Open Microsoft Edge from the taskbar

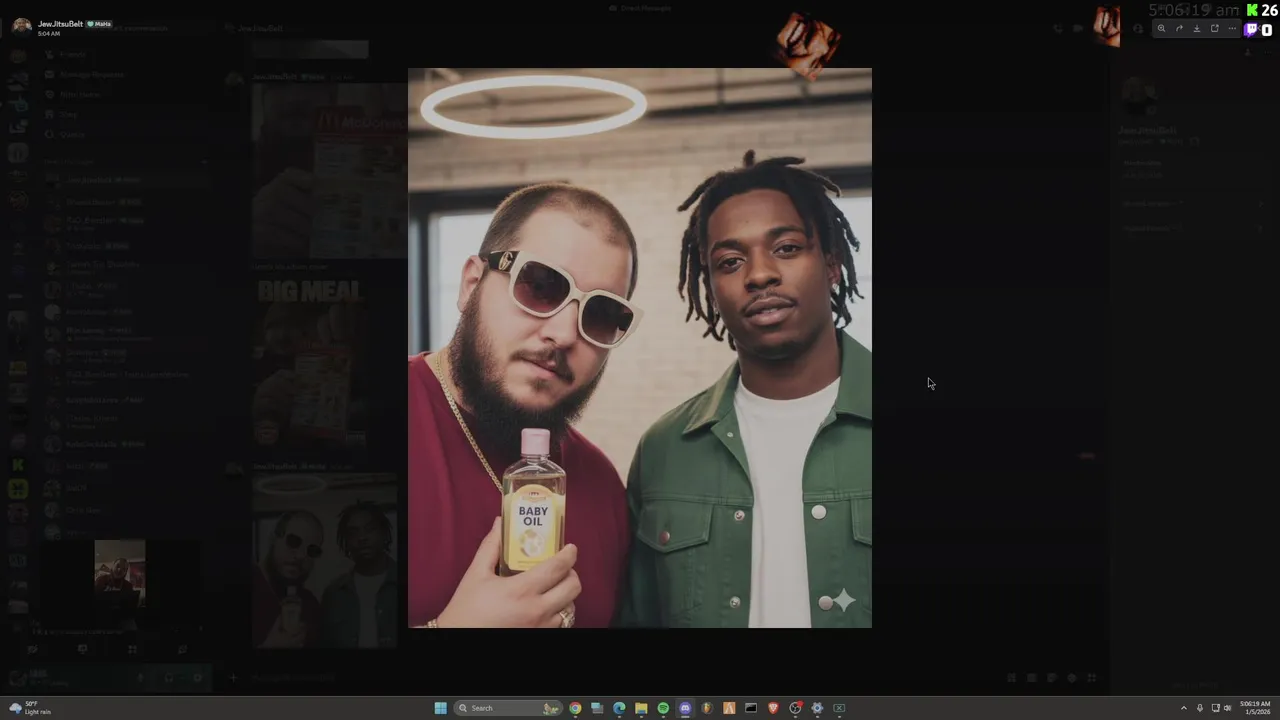619,708
